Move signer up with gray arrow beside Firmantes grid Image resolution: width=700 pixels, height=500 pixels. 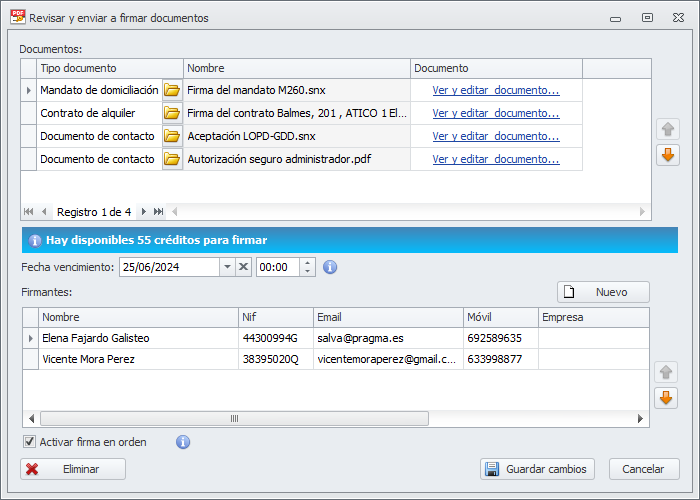[666, 372]
